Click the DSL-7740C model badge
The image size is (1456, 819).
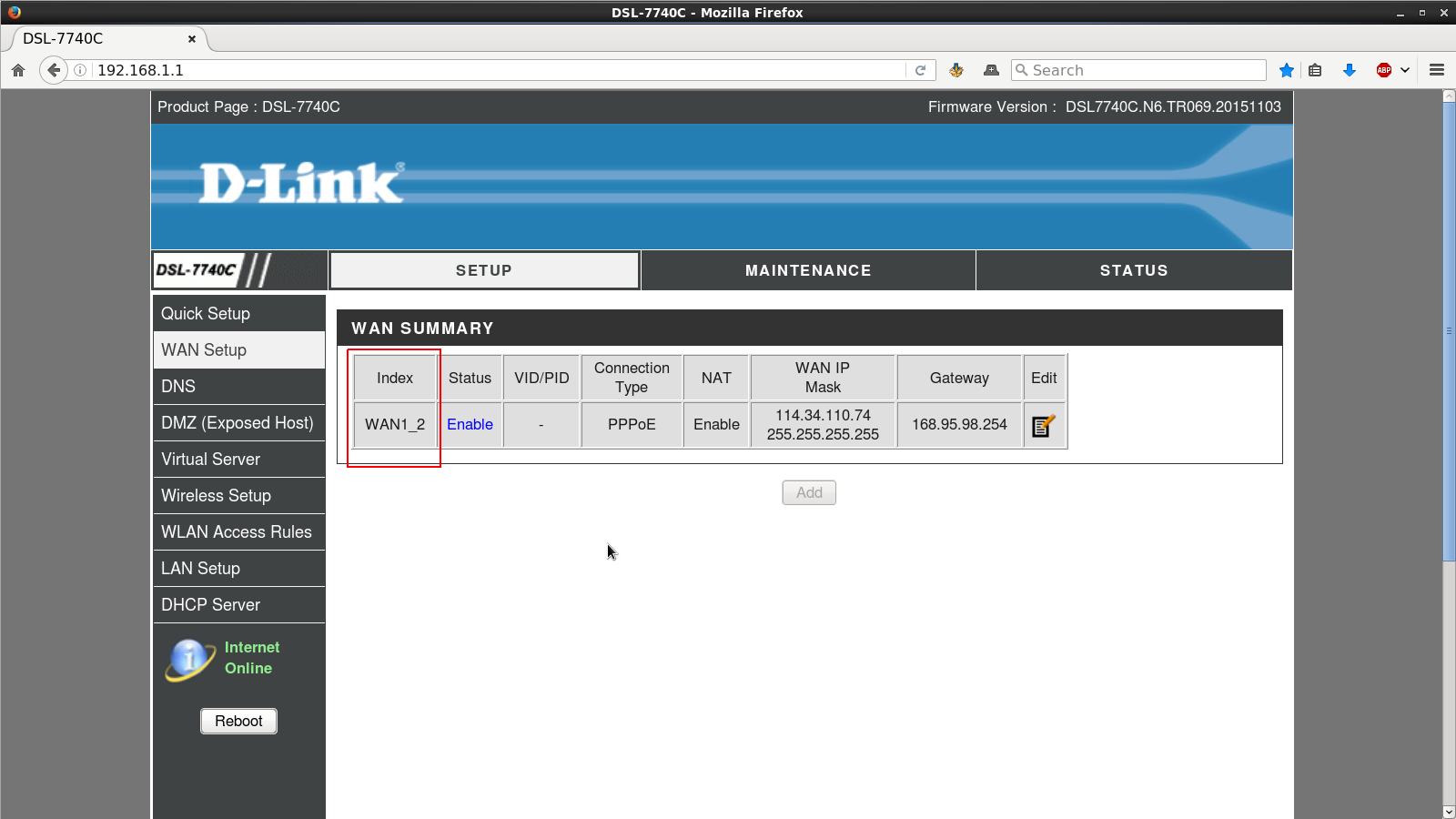pyautogui.click(x=213, y=270)
